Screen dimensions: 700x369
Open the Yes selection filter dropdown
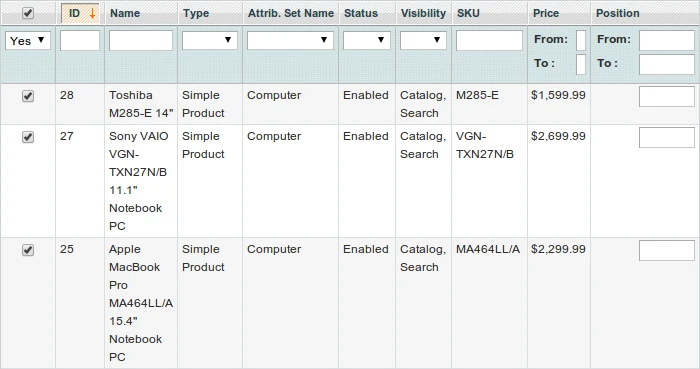click(28, 41)
